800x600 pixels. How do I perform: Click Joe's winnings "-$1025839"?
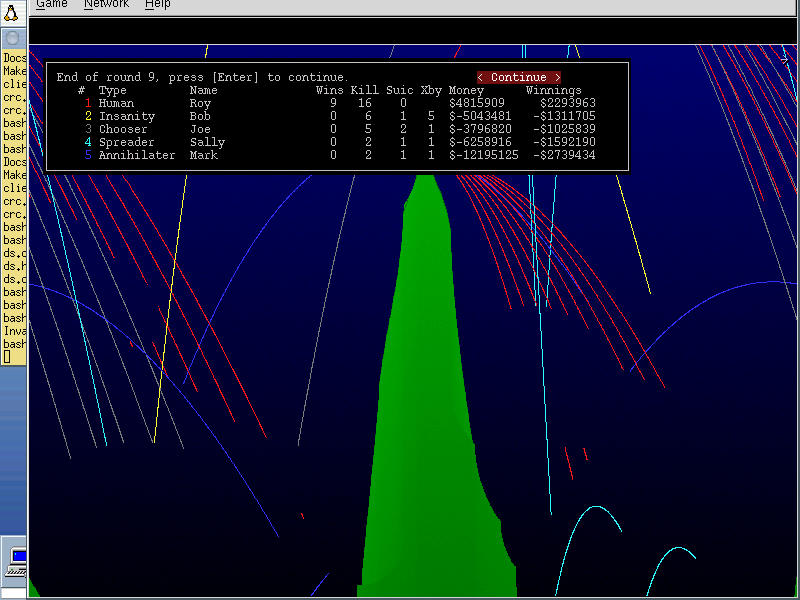[564, 129]
